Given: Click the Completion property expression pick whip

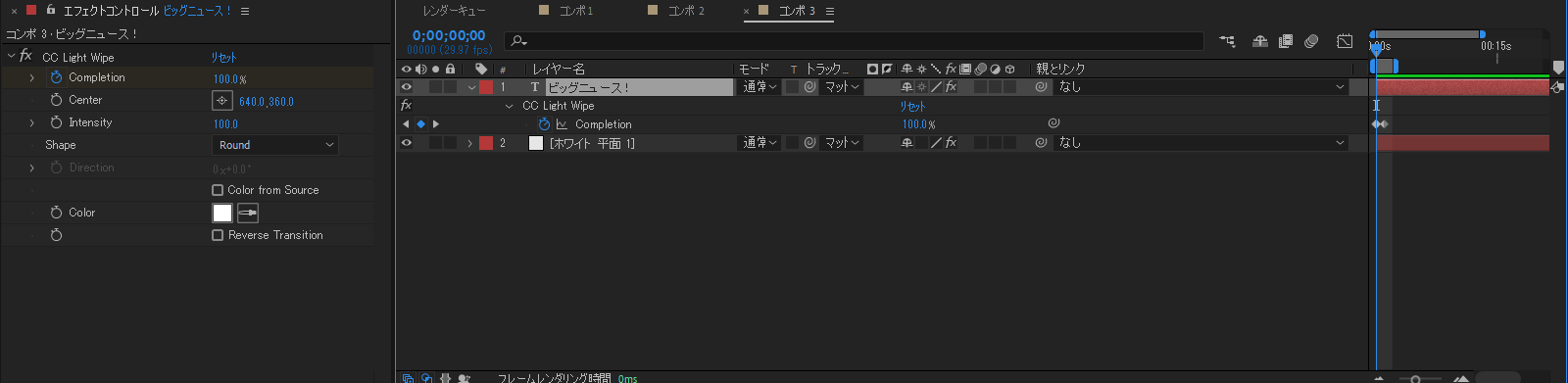Looking at the screenshot, I should (x=1053, y=123).
